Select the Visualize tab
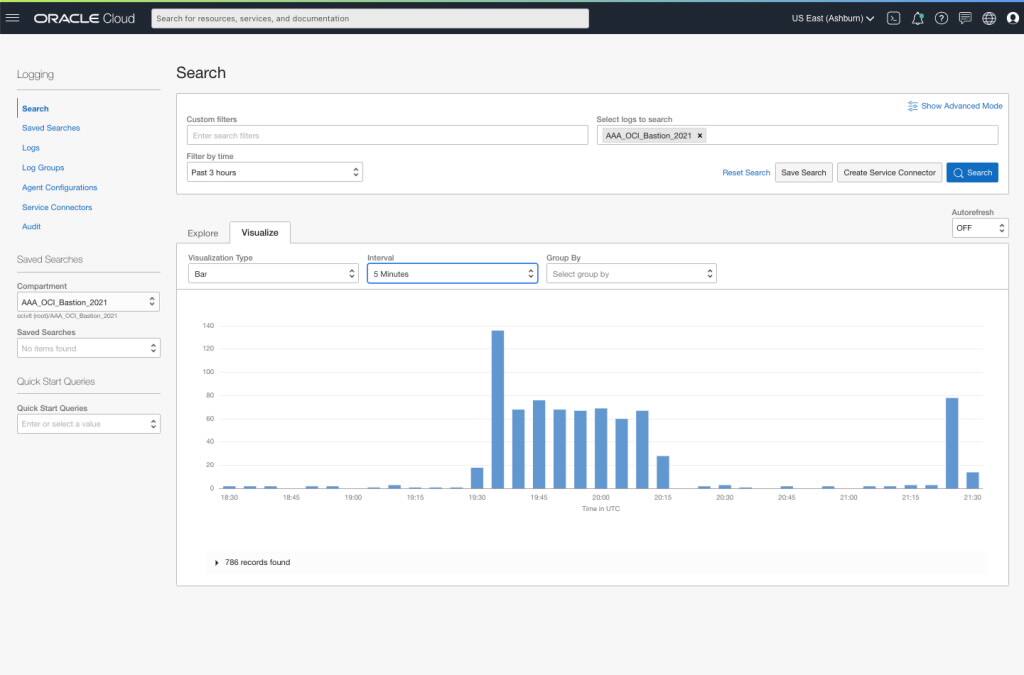 (259, 232)
